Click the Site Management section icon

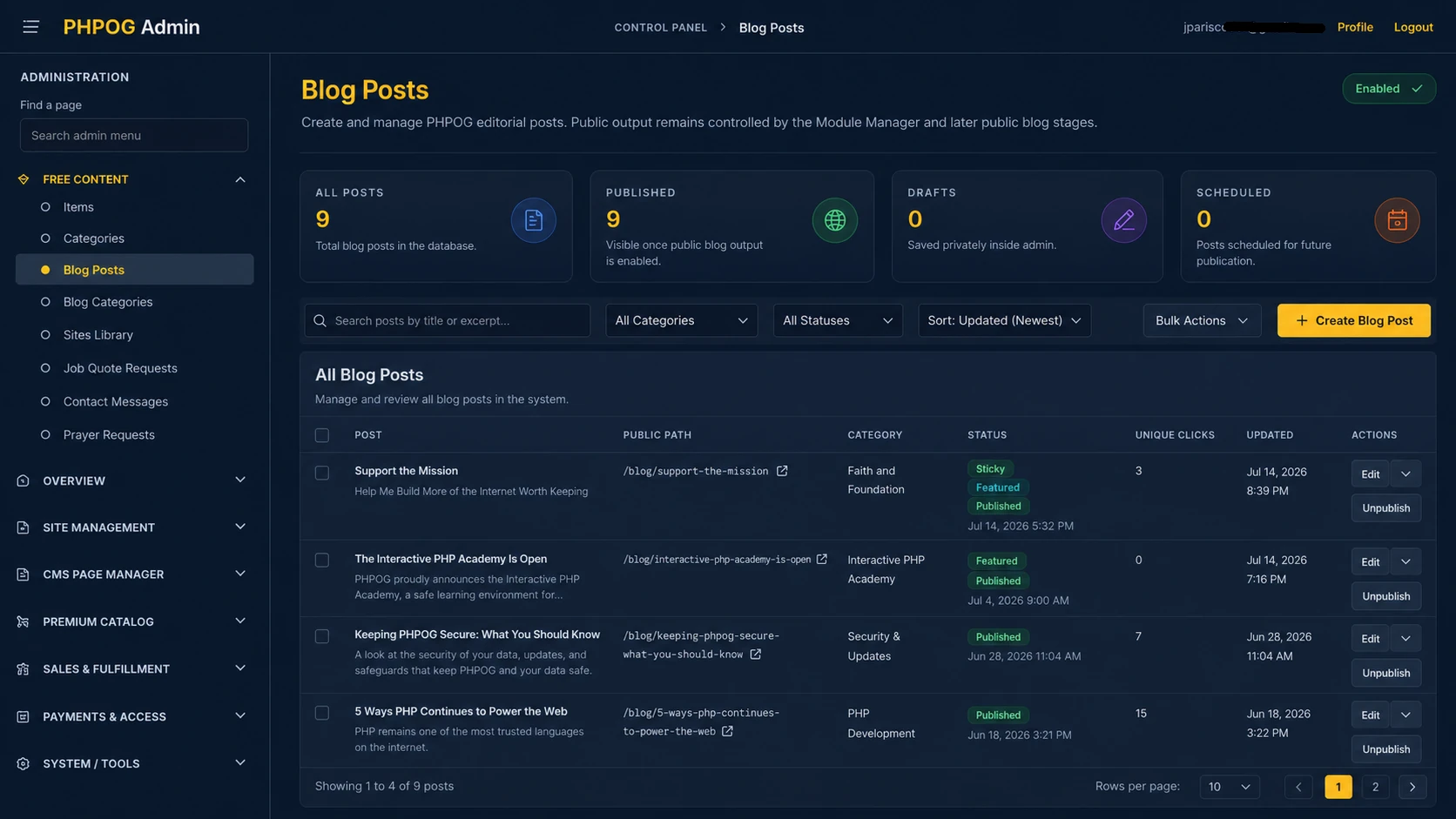click(x=24, y=527)
